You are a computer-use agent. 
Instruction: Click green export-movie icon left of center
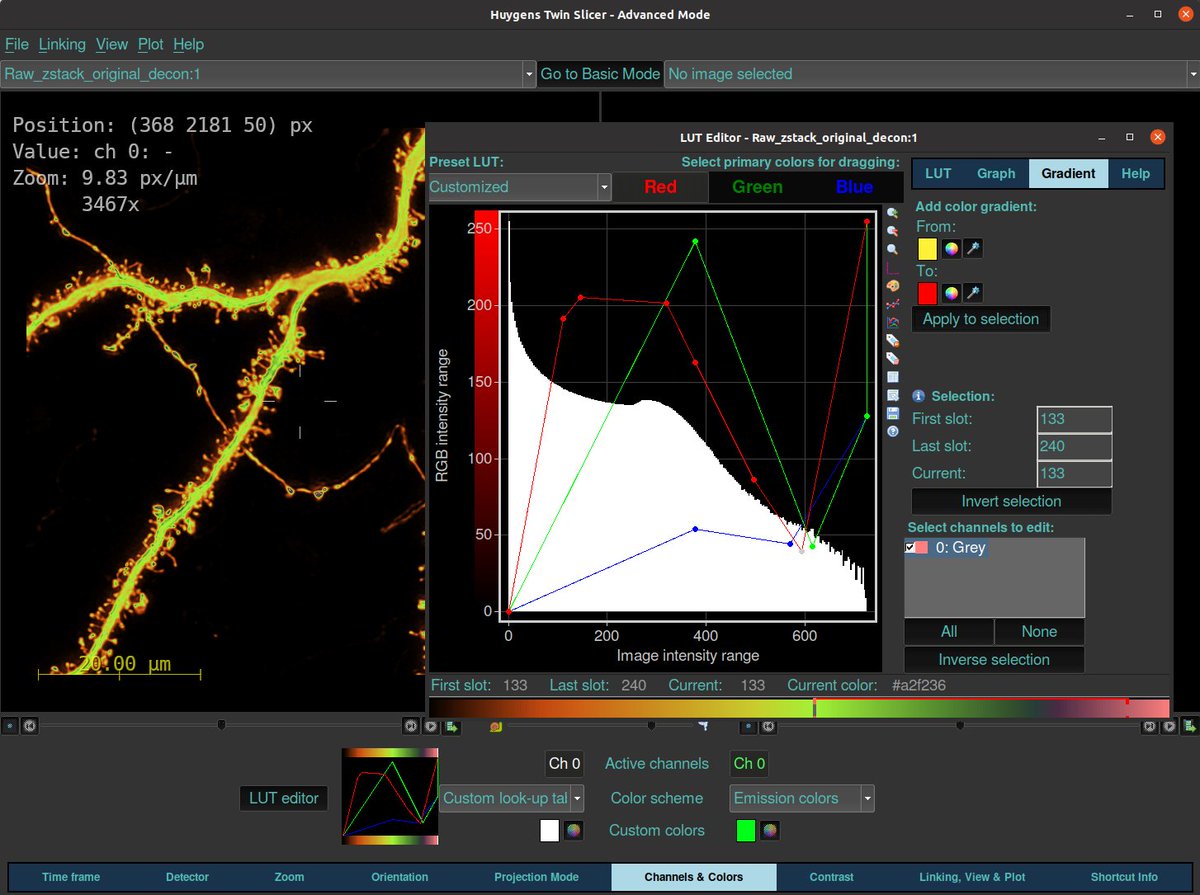tap(452, 726)
